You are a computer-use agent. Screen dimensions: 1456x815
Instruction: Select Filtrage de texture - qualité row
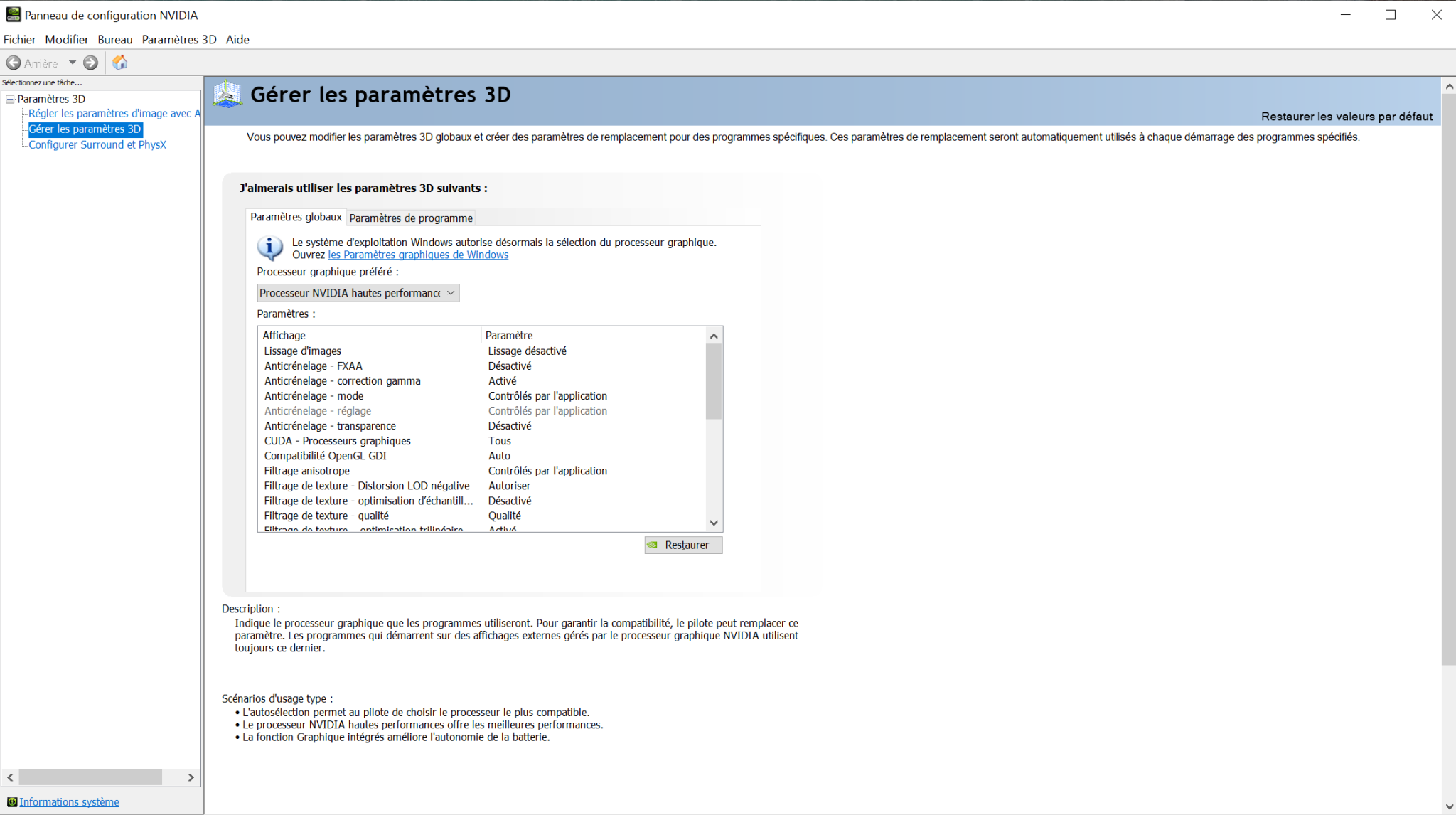pos(482,516)
